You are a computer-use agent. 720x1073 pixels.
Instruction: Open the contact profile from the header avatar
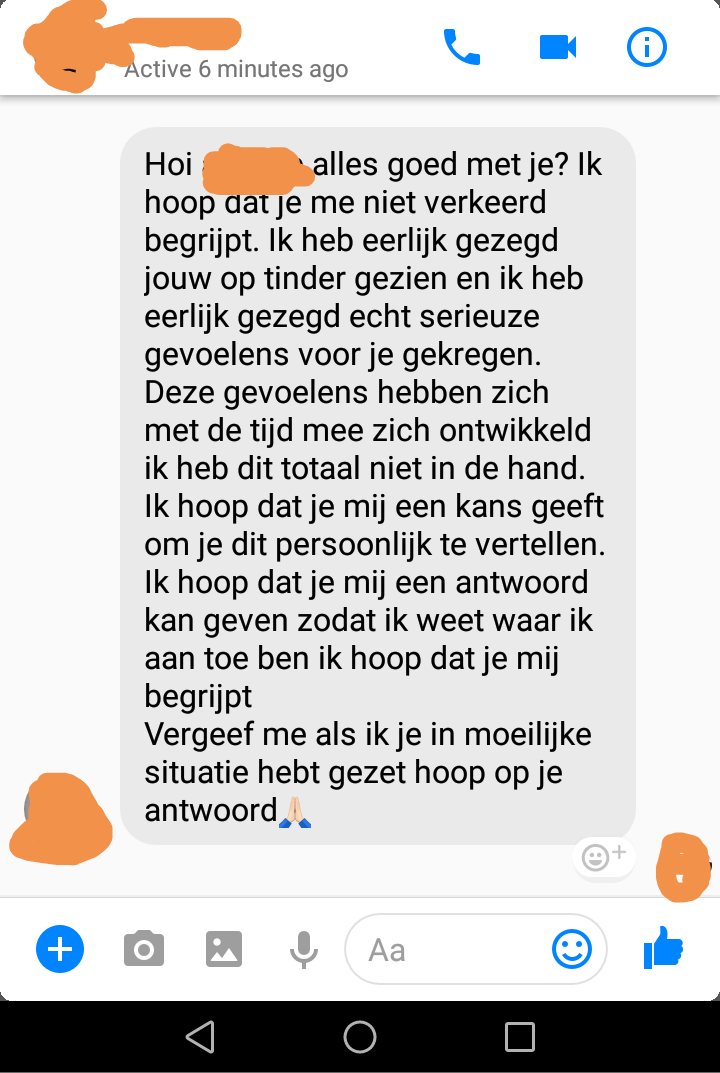(65, 48)
